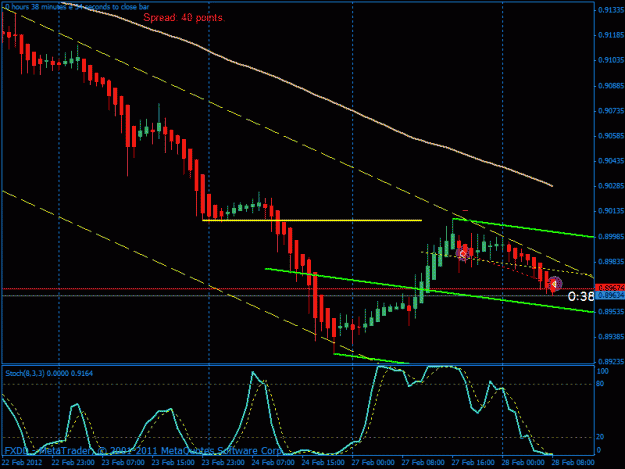Image resolution: width=625 pixels, height=469 pixels.
Task: Click the '28 Feb 08:00' time axis label
Action: tap(573, 462)
